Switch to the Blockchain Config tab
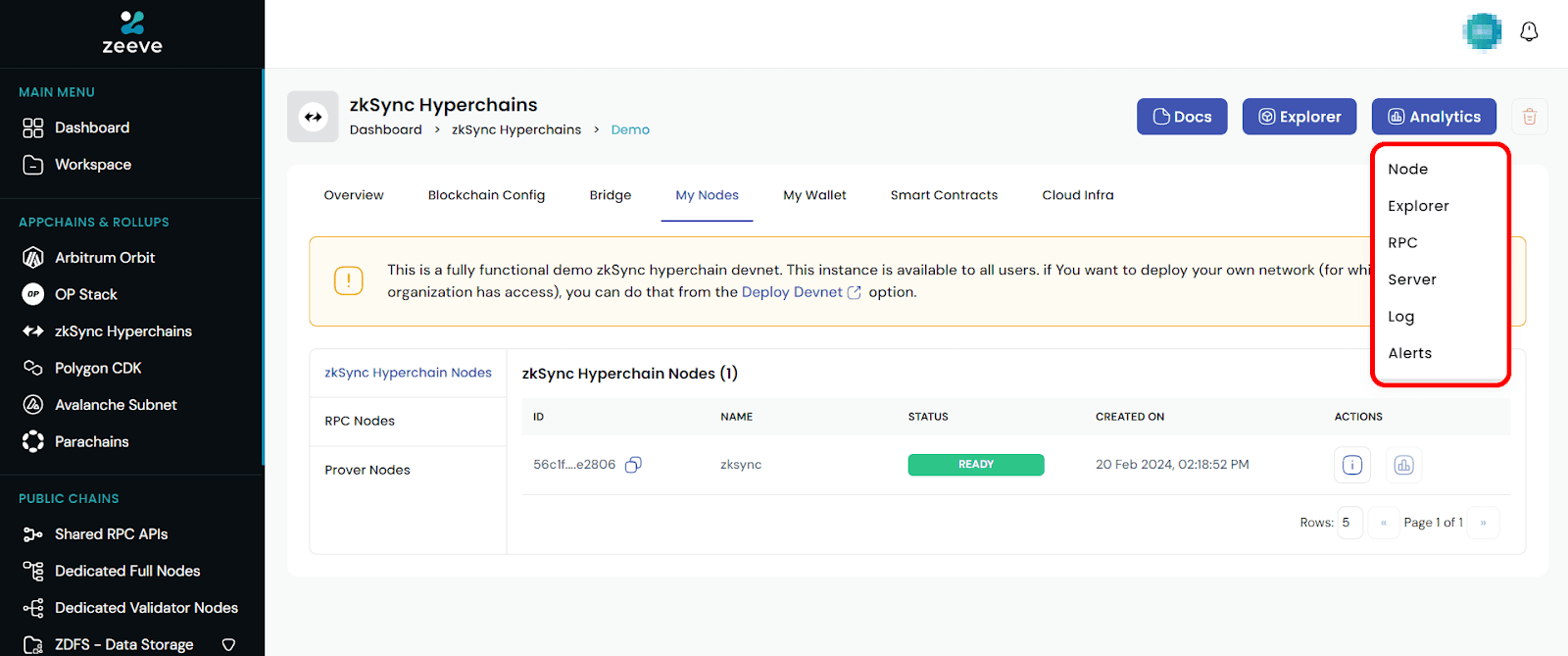Screen dimensions: 1568x656 point(486,195)
